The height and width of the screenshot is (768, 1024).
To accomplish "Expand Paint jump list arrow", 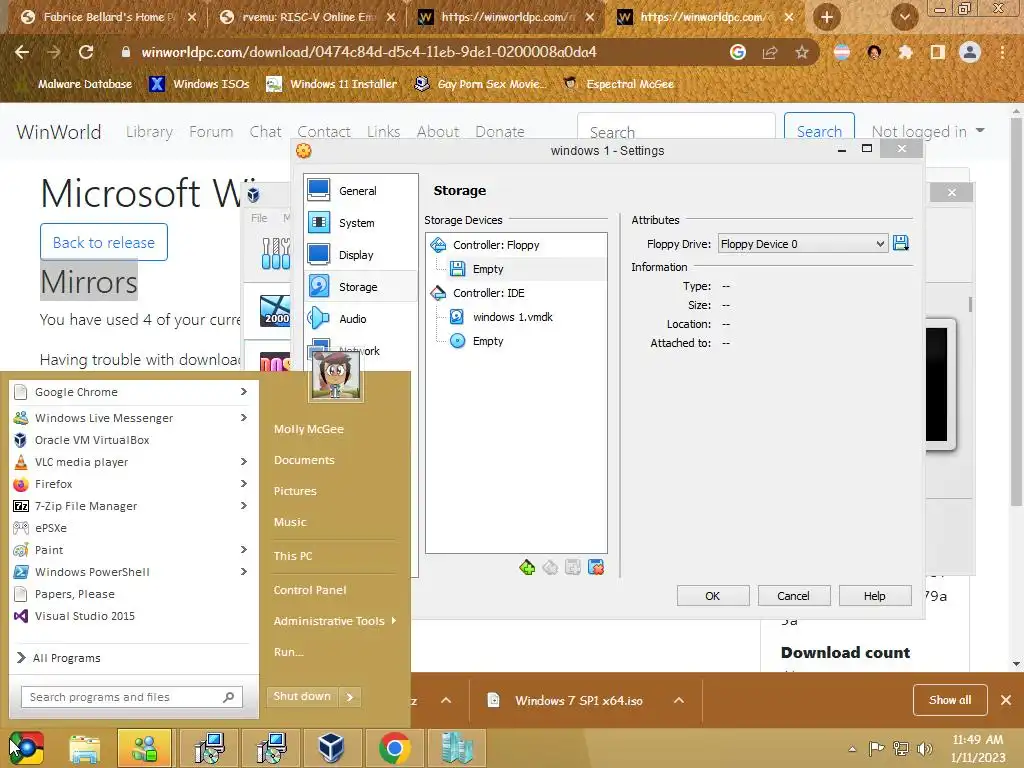I will [244, 550].
